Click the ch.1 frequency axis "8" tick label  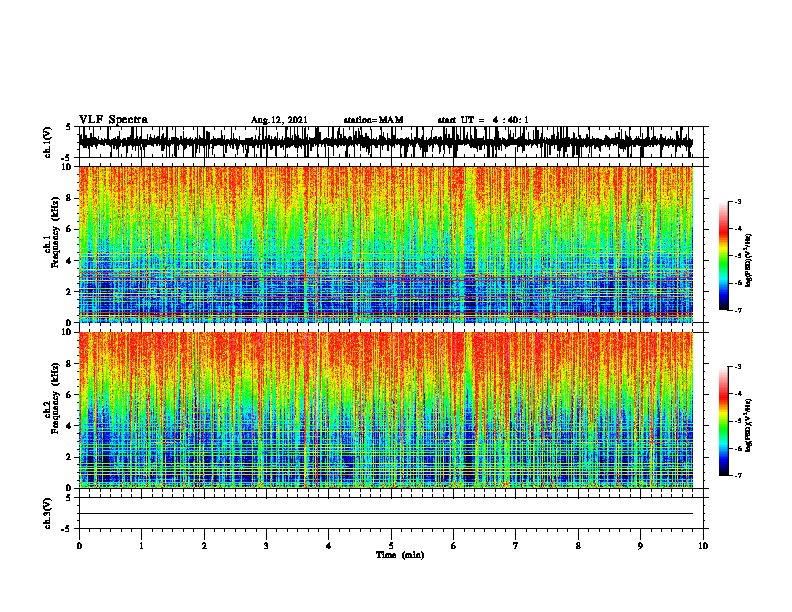[x=70, y=198]
